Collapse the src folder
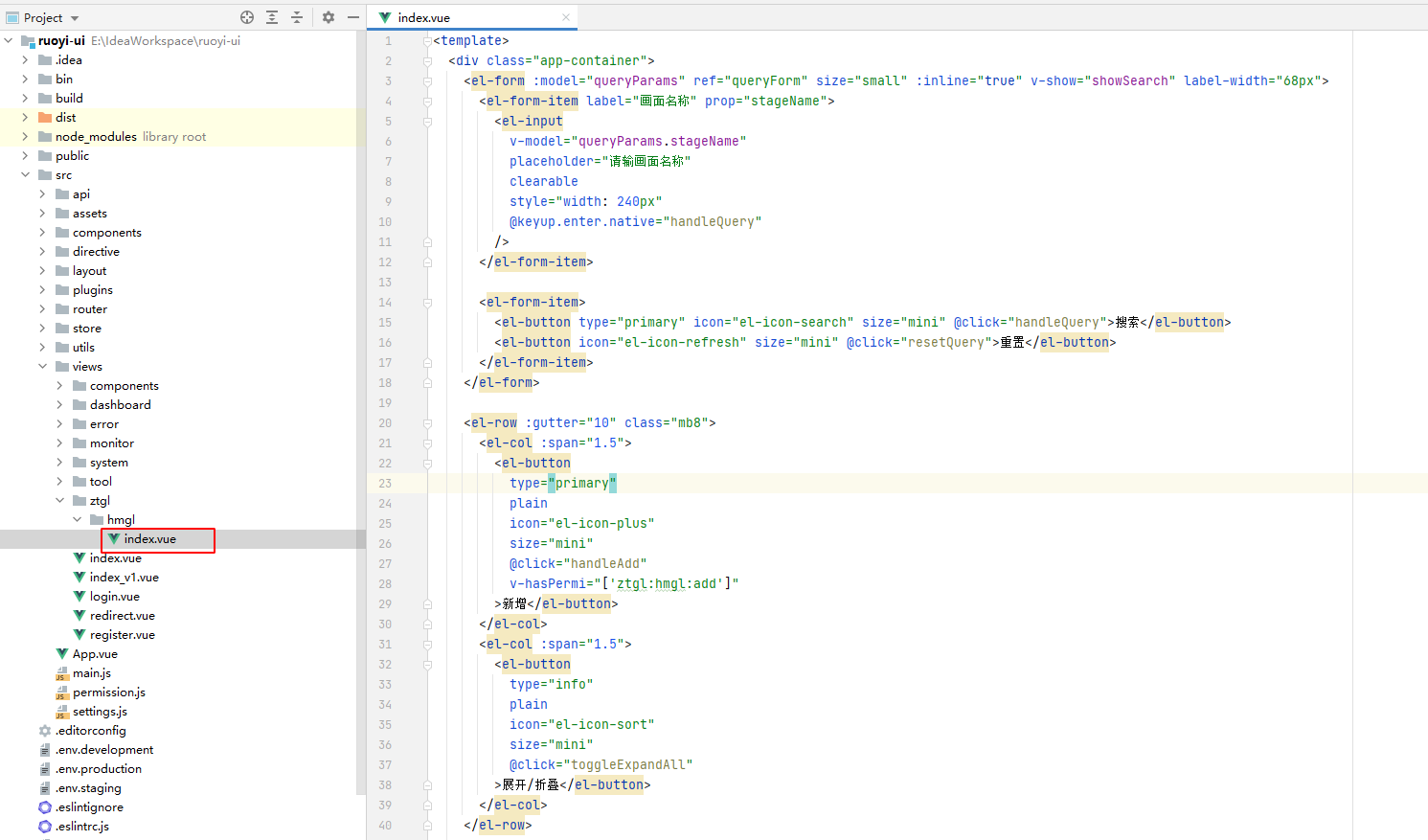This screenshot has width=1428, height=840. pyautogui.click(x=25, y=175)
